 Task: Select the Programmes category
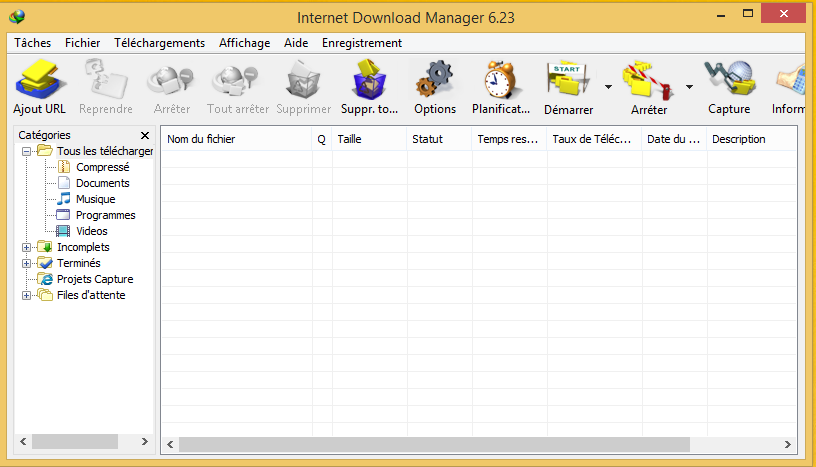pos(106,215)
